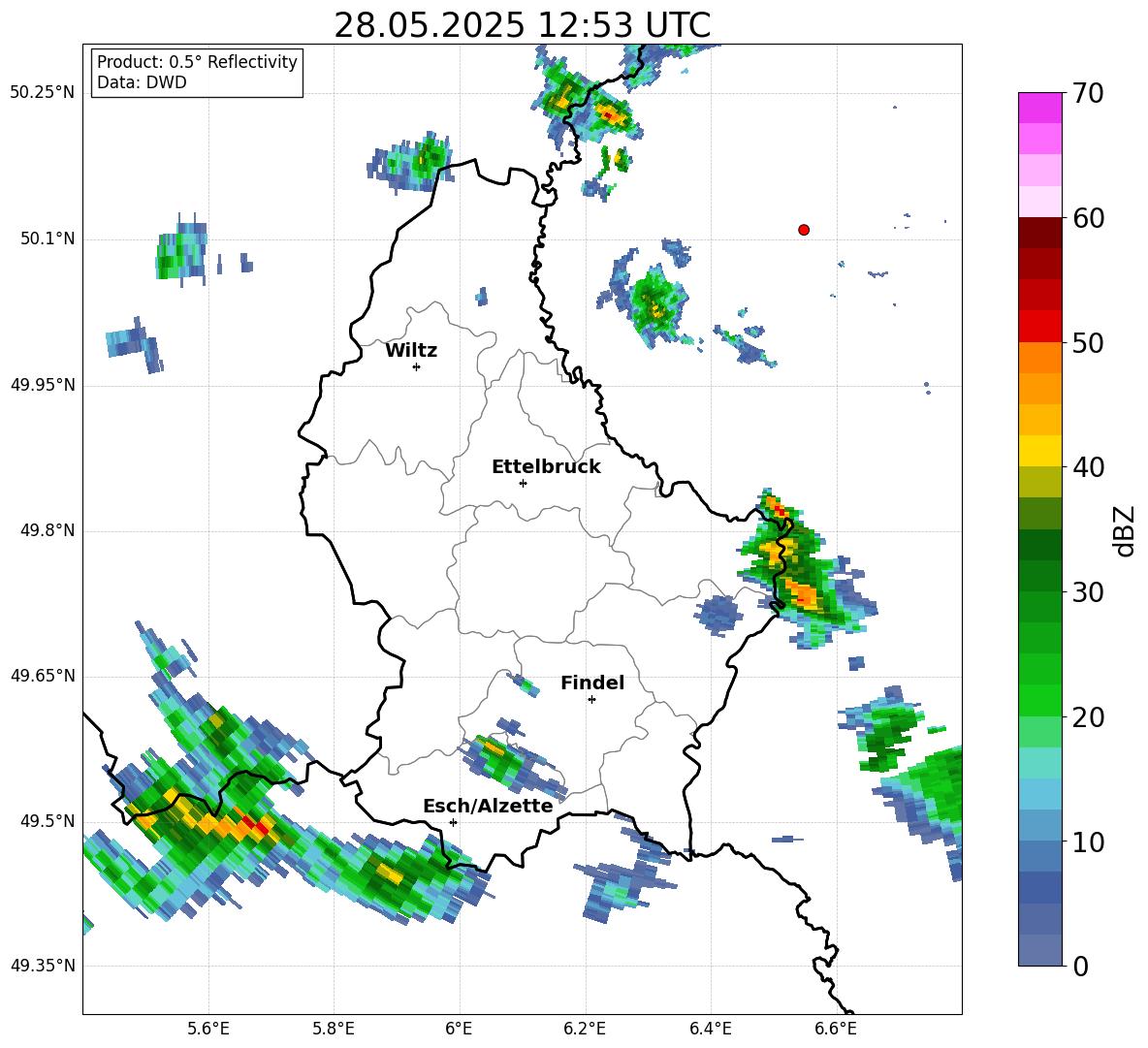Click the 70 label on the colorbar
Image resolution: width=1148 pixels, height=1048 pixels.
coord(1088,94)
